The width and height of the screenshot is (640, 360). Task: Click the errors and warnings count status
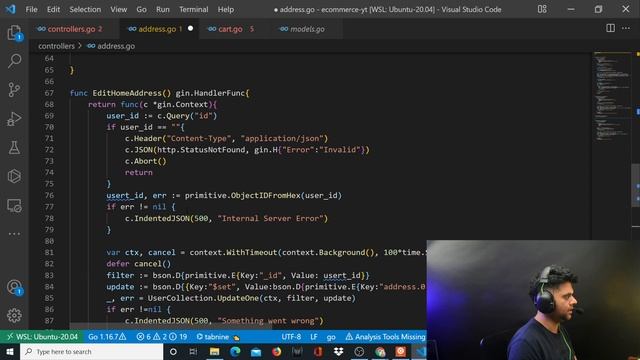click(162, 337)
